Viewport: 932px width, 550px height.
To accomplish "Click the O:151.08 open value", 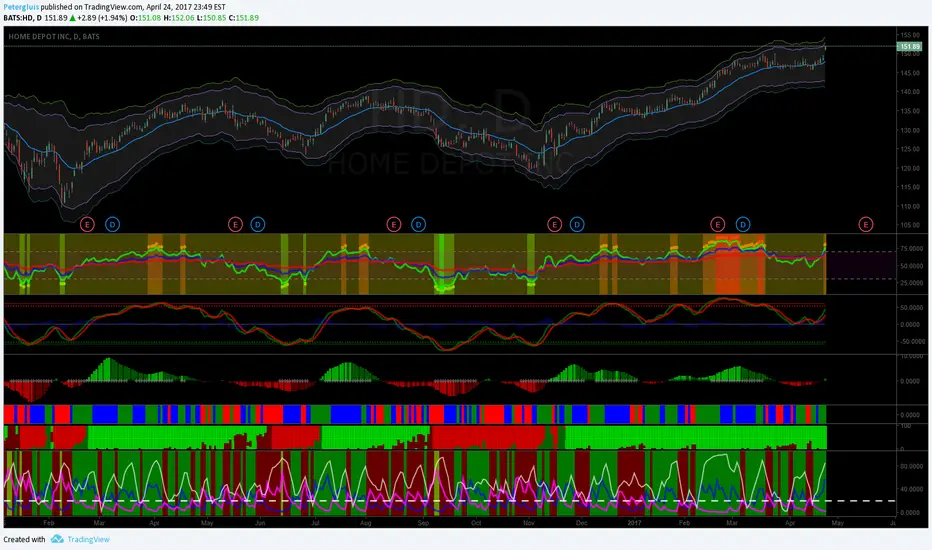I will 146,18.
